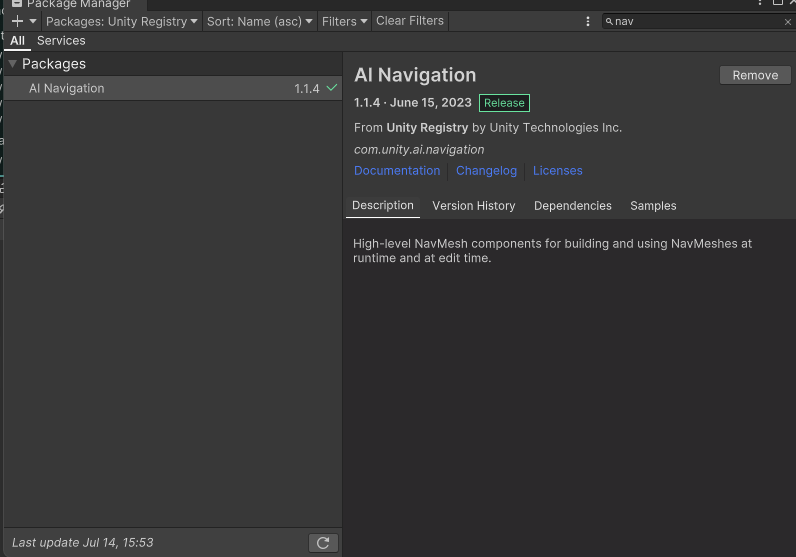Open the Filters dropdown
This screenshot has height=557, width=796.
tap(344, 21)
